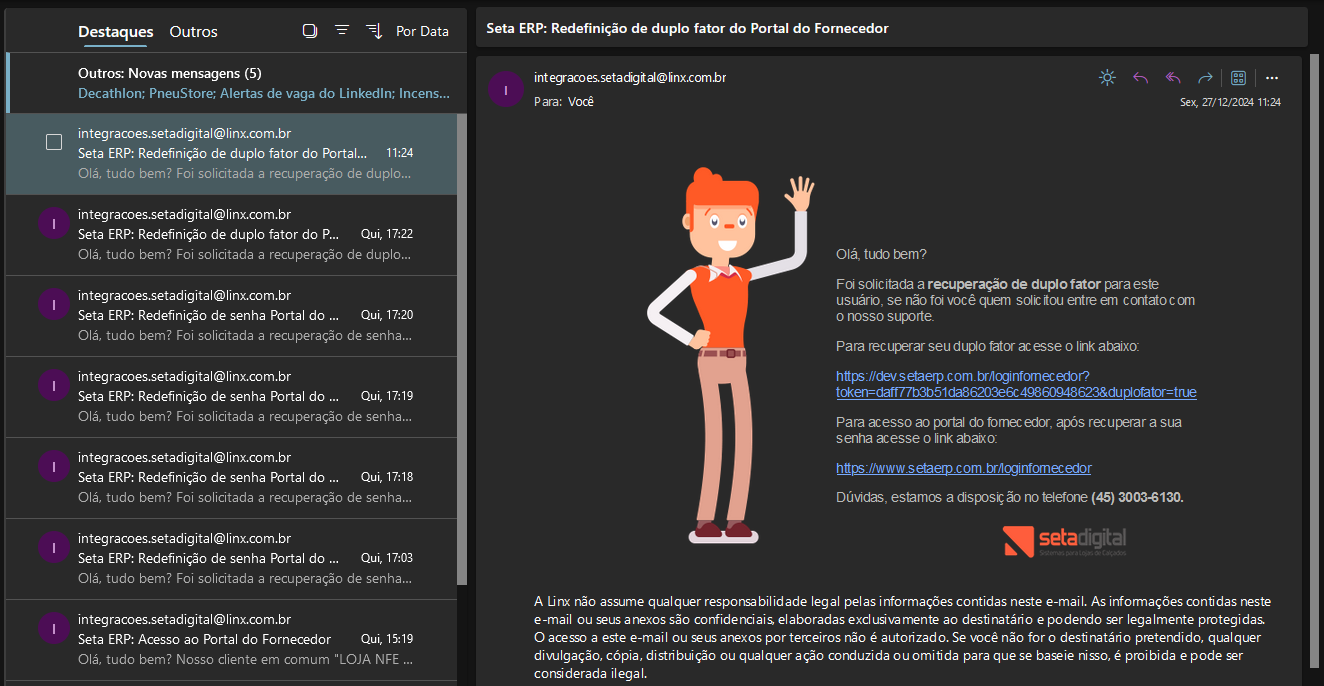This screenshot has height=686, width=1324.
Task: Click the phone number (45) 3003-6130
Action: point(1137,497)
